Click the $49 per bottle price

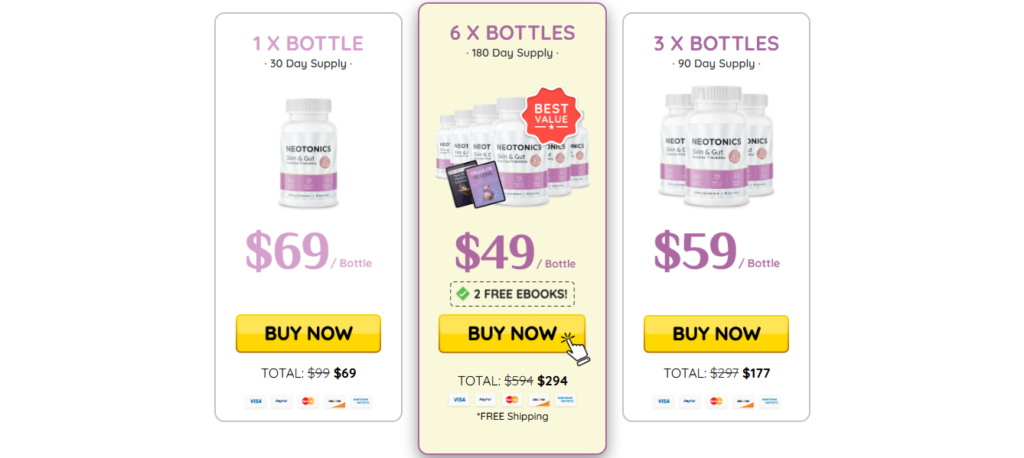tap(515, 253)
